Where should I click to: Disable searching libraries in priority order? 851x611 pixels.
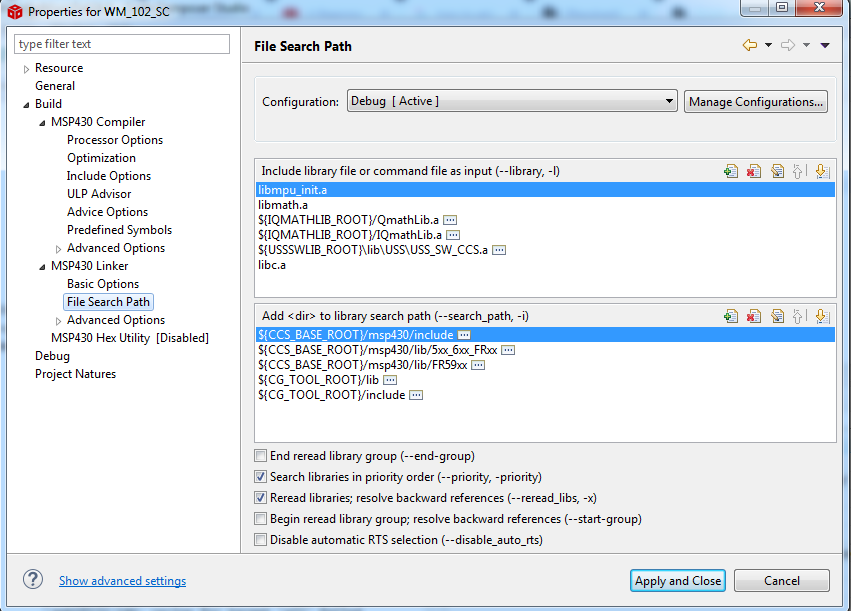pyautogui.click(x=260, y=476)
